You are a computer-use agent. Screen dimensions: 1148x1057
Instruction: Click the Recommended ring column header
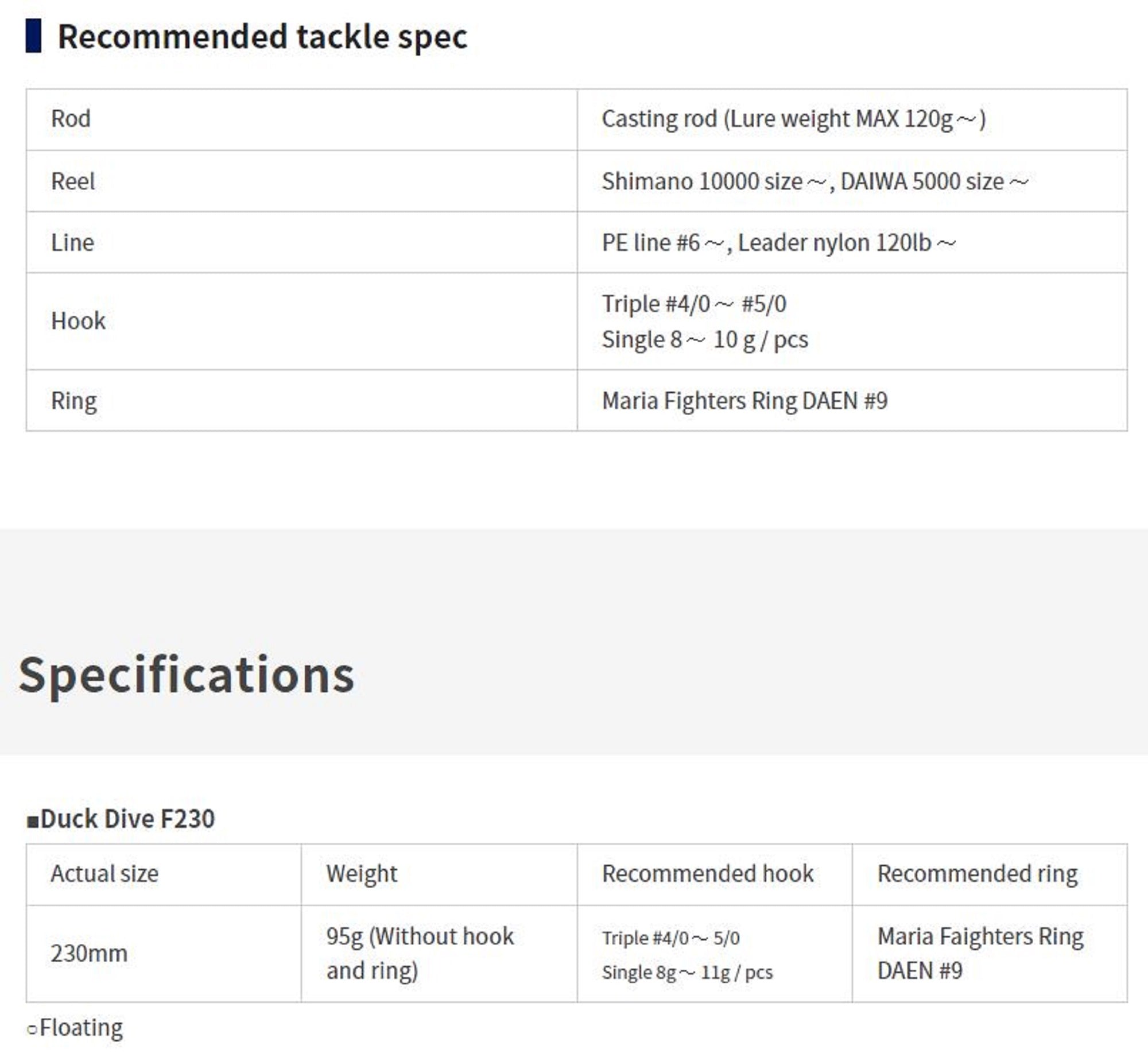point(978,873)
